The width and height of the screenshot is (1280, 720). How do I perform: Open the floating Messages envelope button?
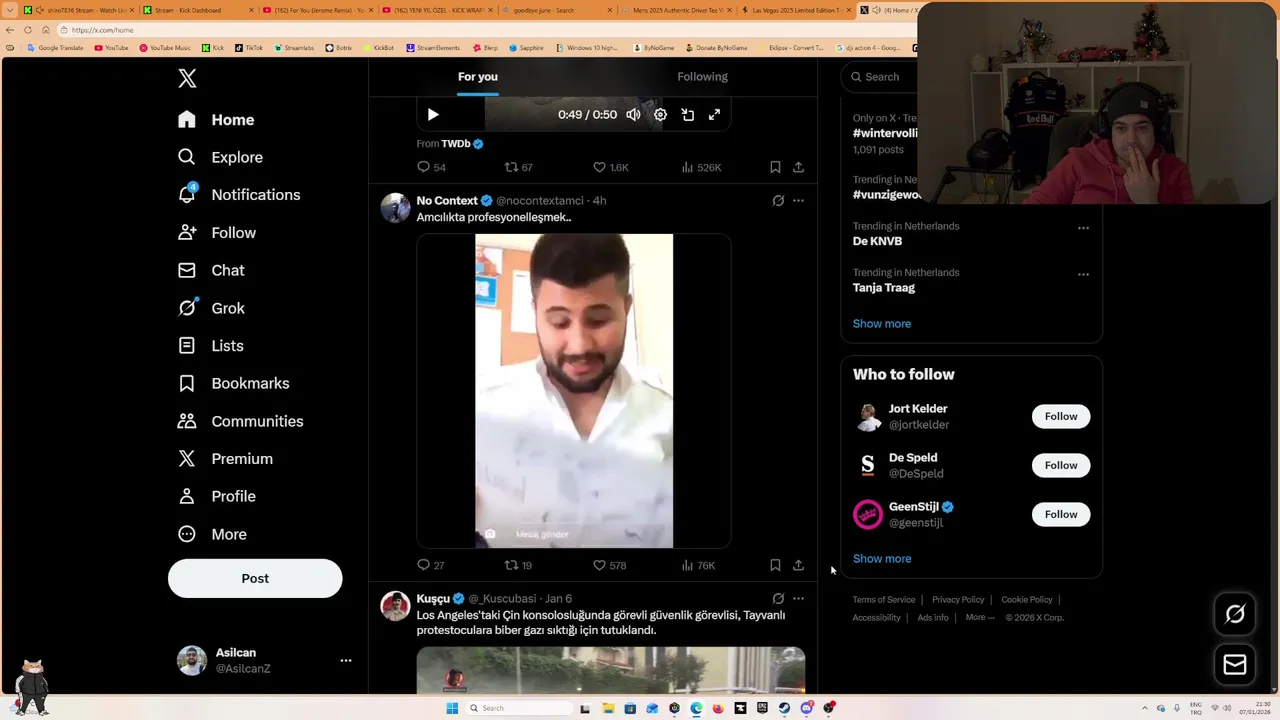pyautogui.click(x=1235, y=664)
